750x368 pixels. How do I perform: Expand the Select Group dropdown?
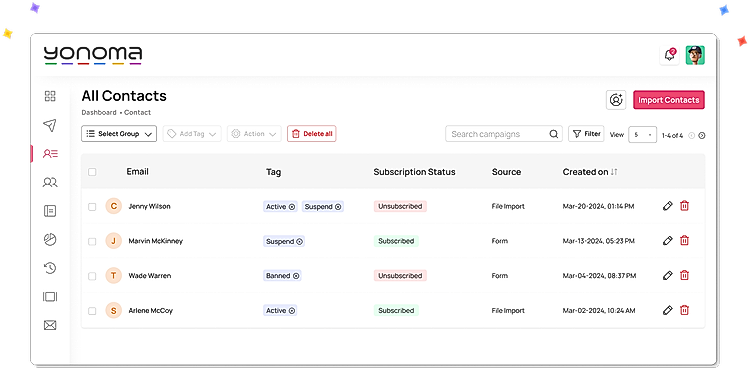coord(119,134)
